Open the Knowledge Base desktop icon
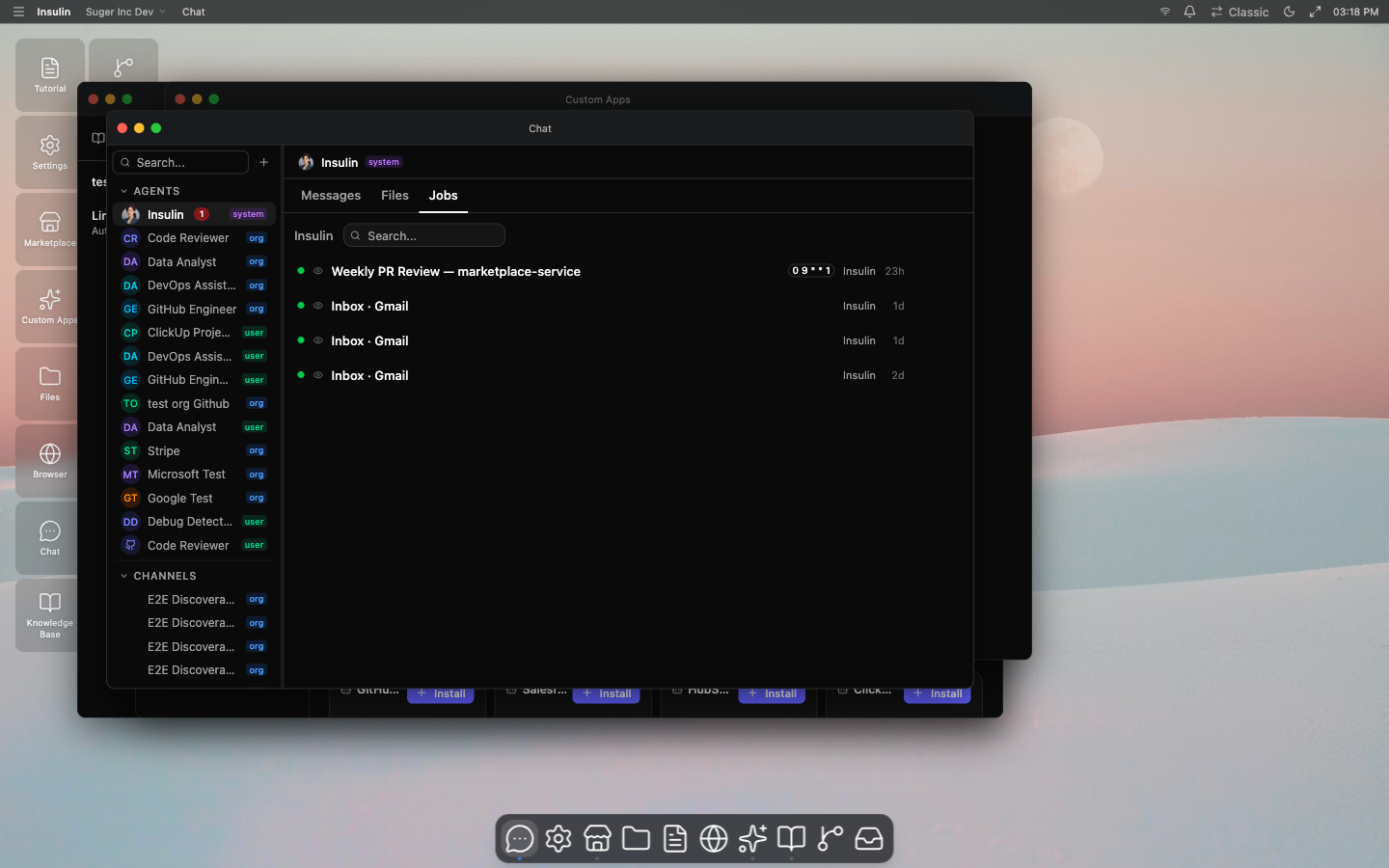The height and width of the screenshot is (868, 1389). pos(49,615)
